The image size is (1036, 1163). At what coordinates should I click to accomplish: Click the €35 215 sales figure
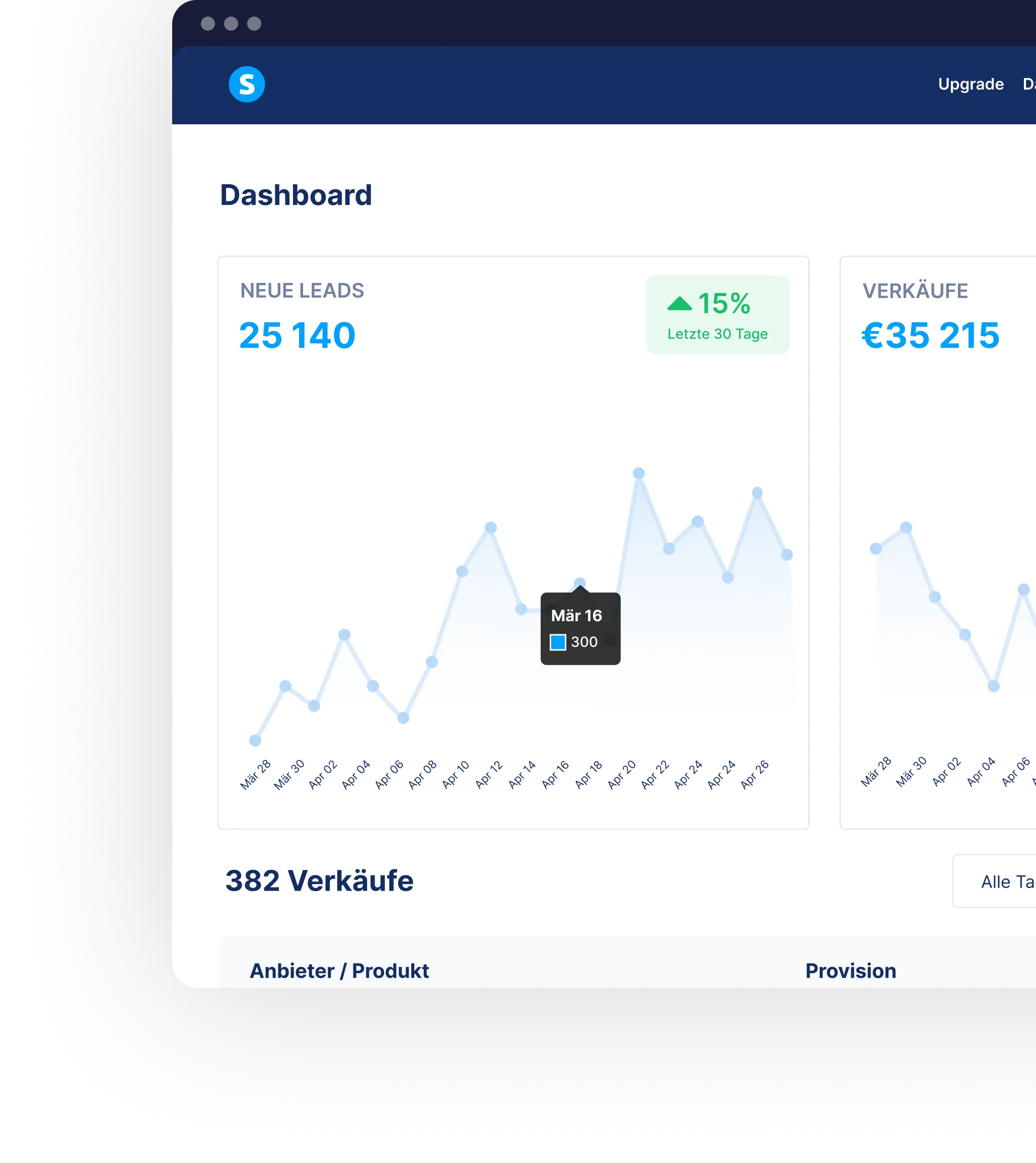[x=930, y=335]
